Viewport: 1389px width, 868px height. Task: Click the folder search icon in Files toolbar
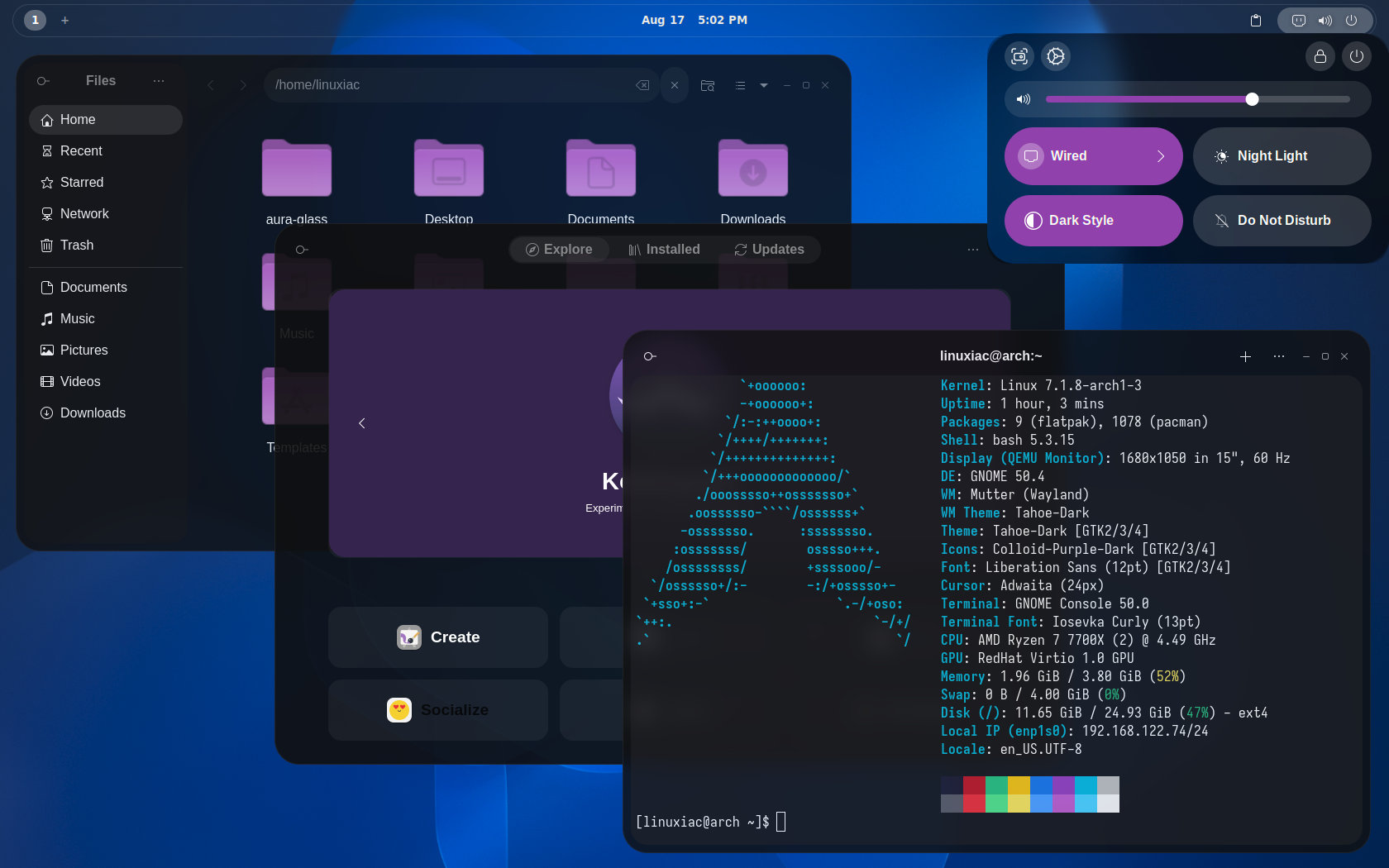(708, 85)
